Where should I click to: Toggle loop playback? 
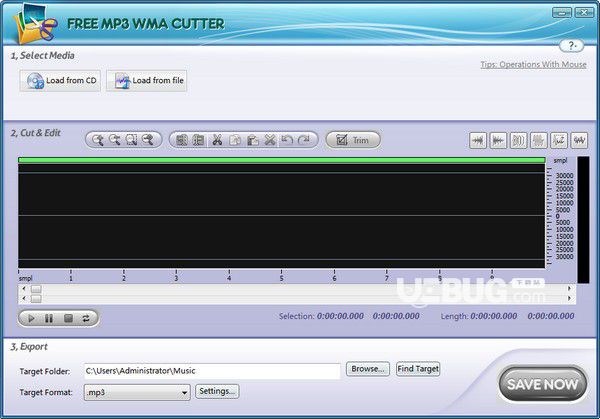coord(86,318)
